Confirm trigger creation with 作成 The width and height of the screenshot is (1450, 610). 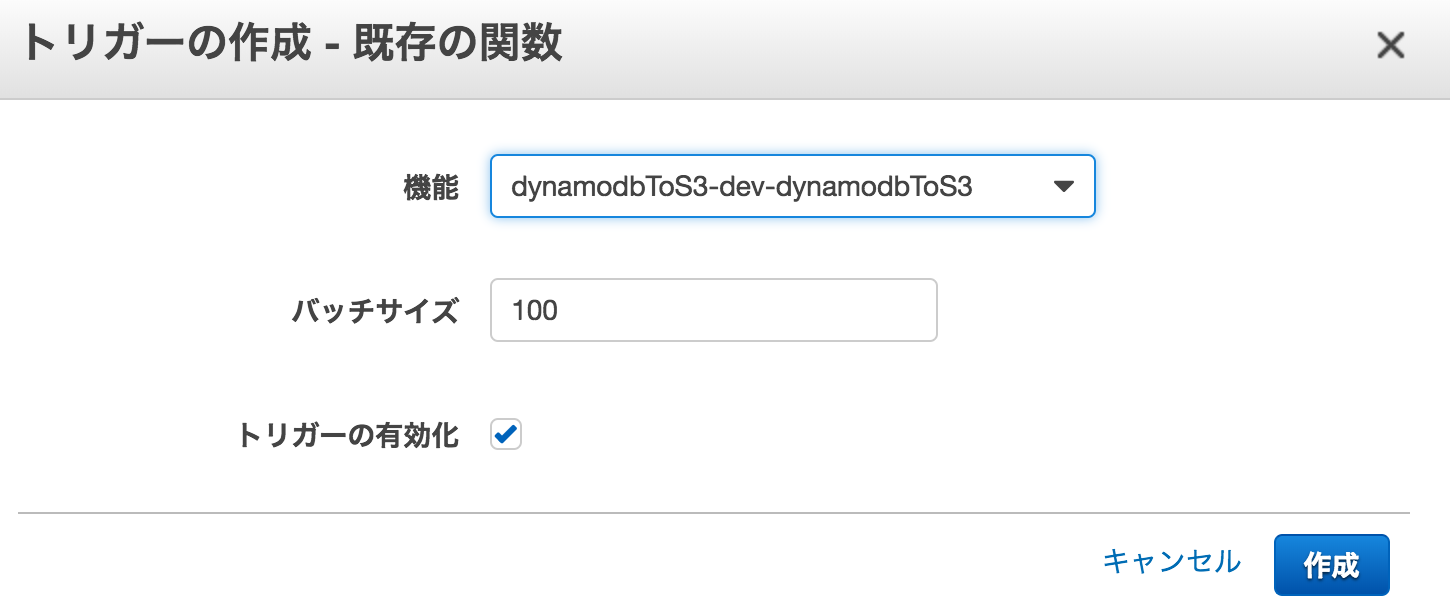[1331, 562]
